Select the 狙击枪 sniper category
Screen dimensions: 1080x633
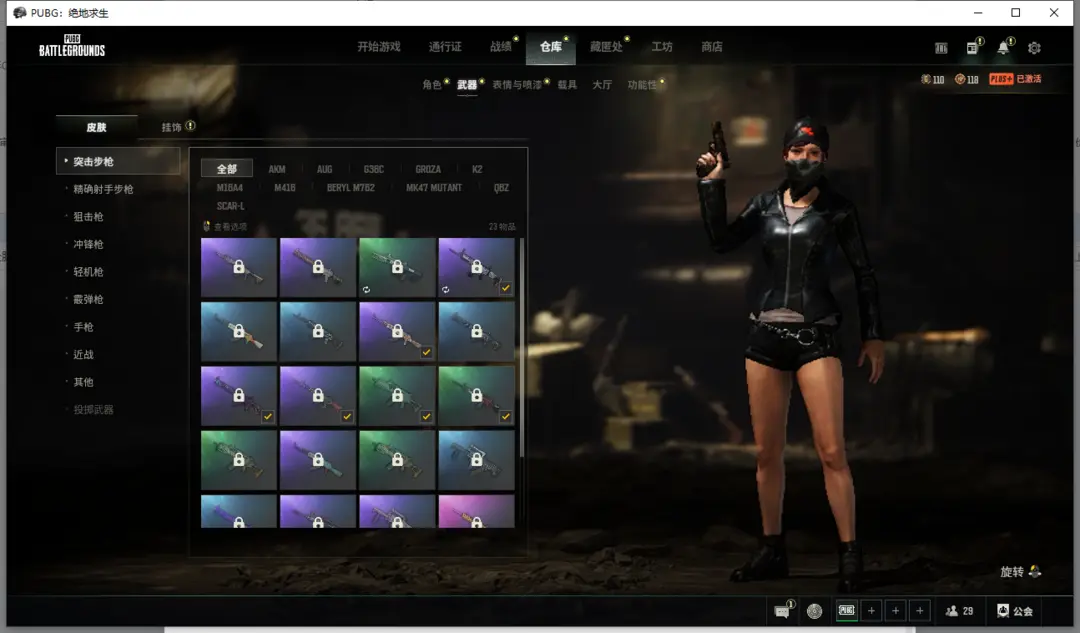coord(88,217)
